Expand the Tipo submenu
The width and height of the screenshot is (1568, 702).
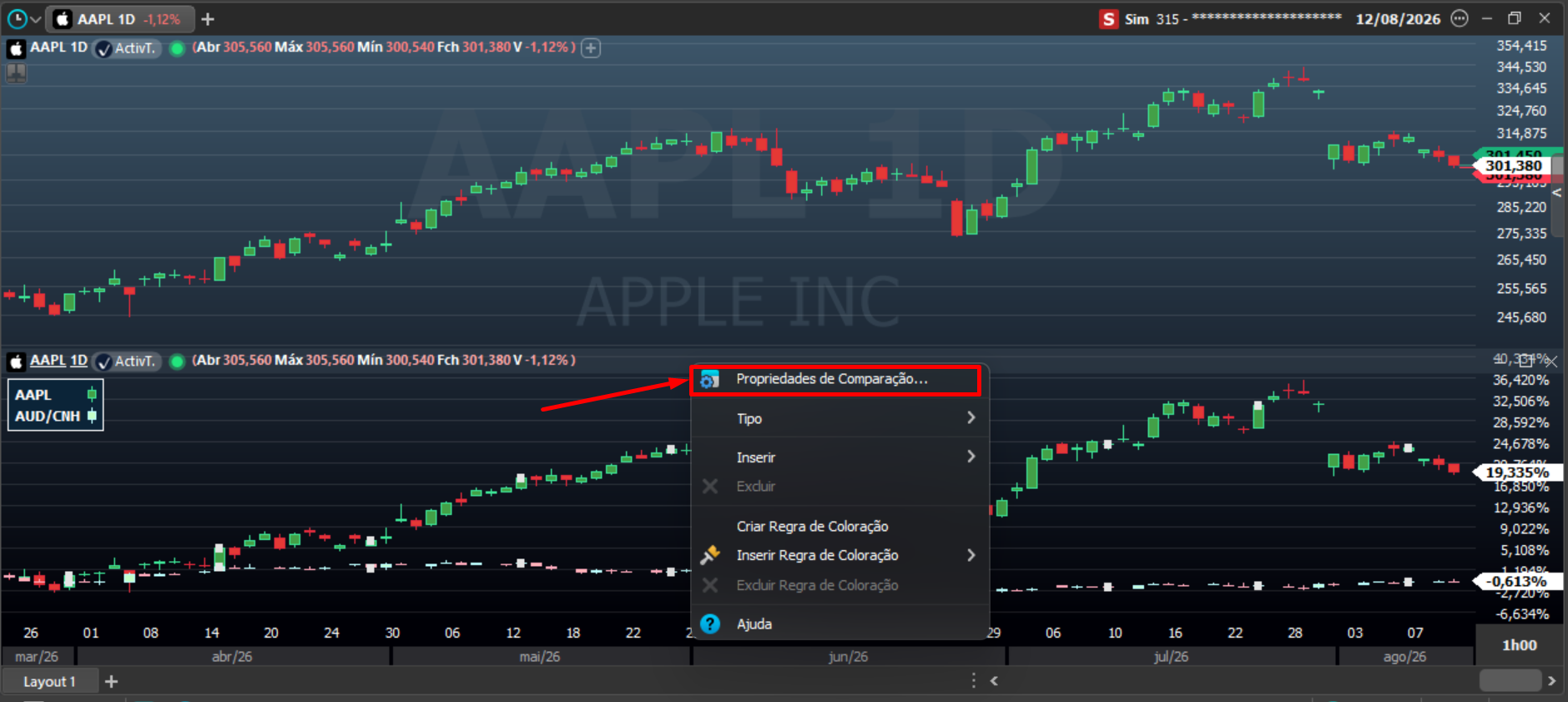tap(840, 418)
